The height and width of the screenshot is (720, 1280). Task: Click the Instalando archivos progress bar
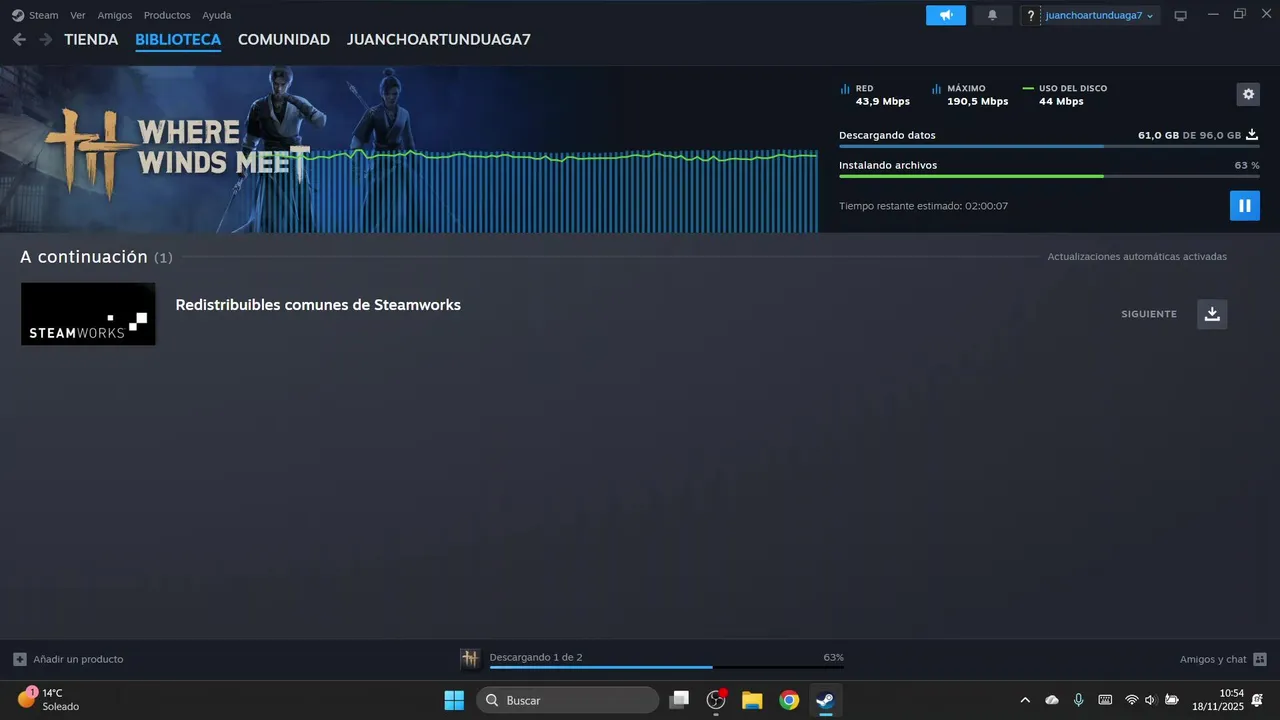(x=1049, y=176)
